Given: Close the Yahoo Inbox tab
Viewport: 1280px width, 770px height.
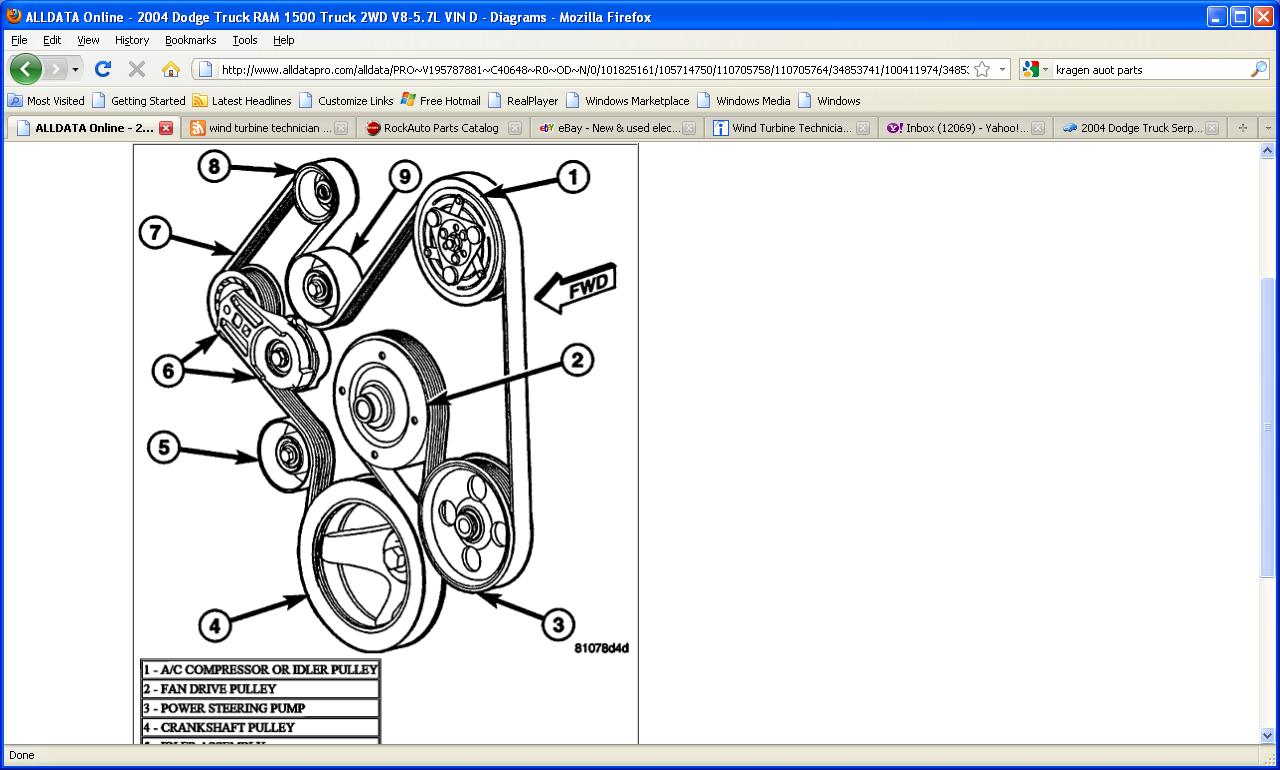Looking at the screenshot, I should (1038, 128).
